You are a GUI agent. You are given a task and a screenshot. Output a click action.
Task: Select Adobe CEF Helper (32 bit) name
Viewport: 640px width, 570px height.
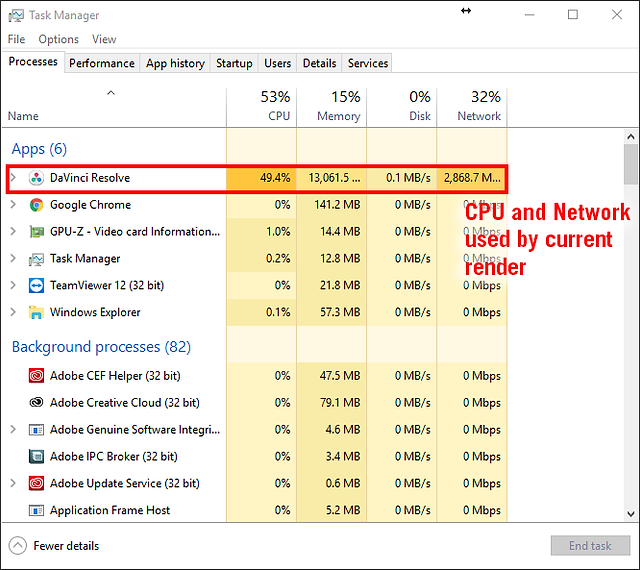click(115, 376)
